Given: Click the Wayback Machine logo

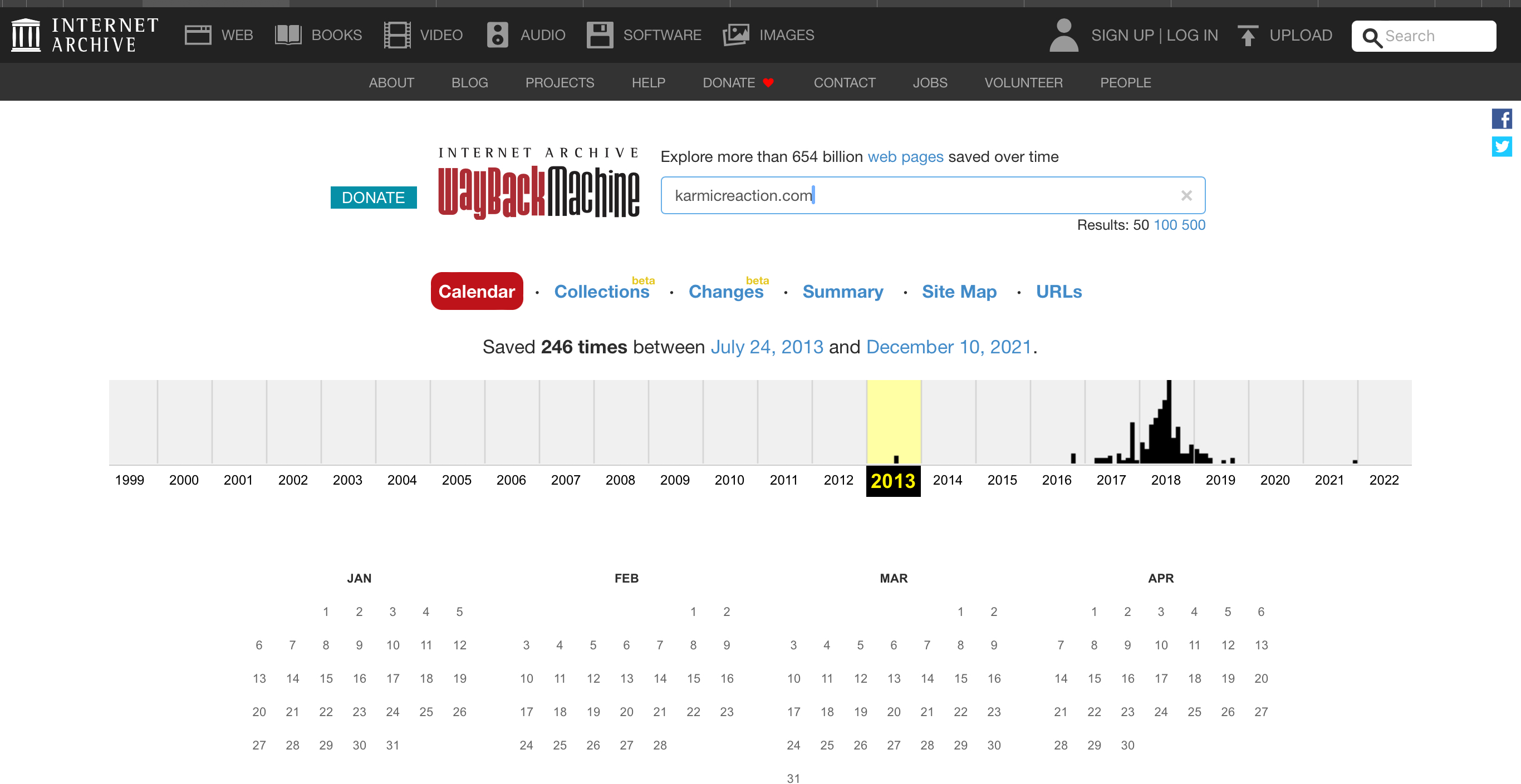Looking at the screenshot, I should pyautogui.click(x=538, y=183).
